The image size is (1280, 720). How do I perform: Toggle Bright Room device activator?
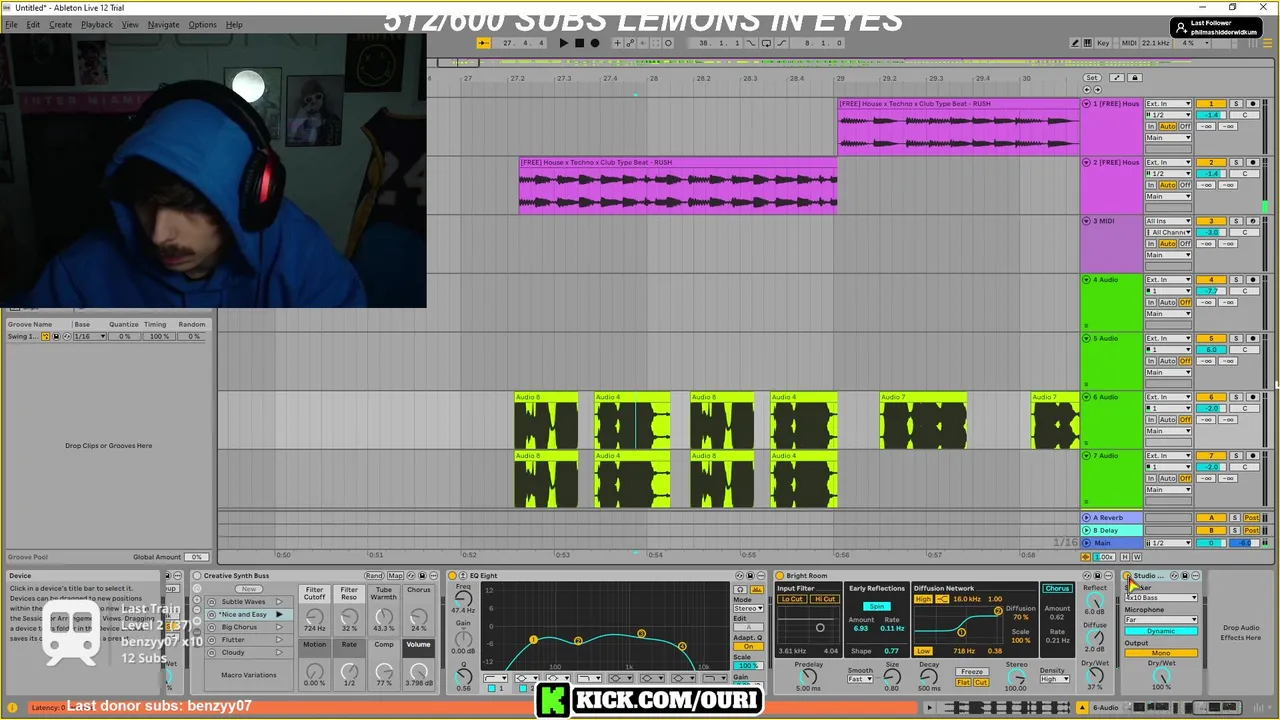point(780,576)
